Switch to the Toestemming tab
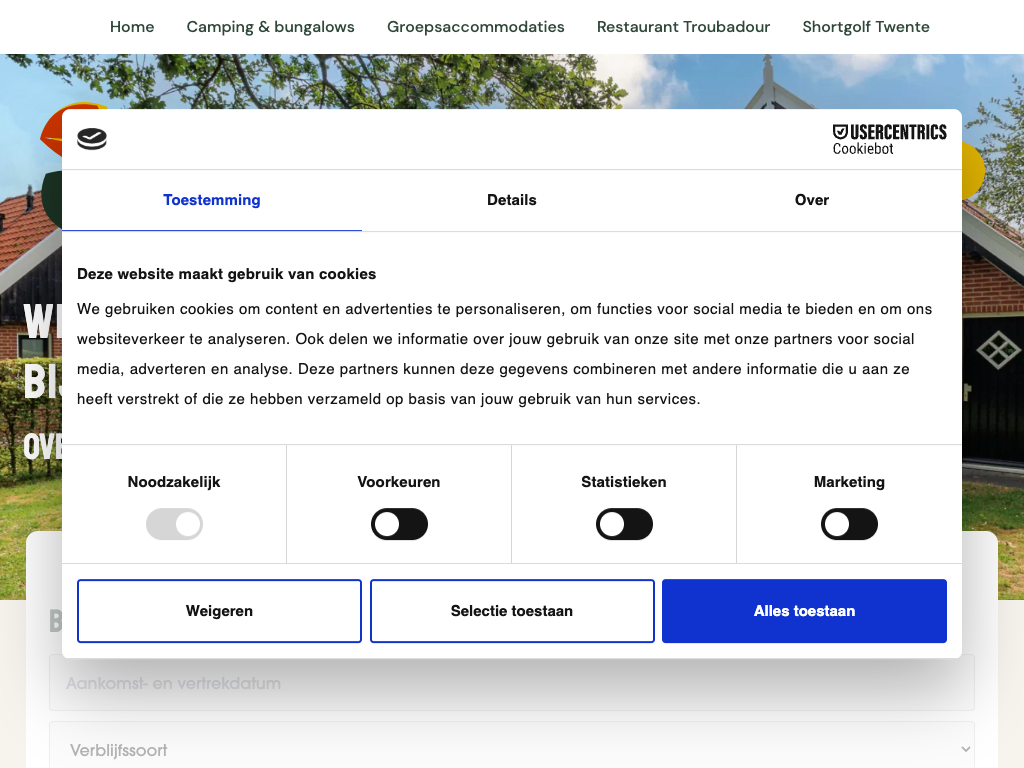 pyautogui.click(x=212, y=200)
